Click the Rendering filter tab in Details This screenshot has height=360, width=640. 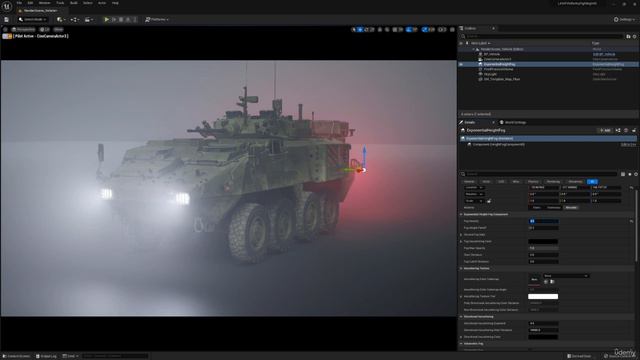[x=553, y=182]
